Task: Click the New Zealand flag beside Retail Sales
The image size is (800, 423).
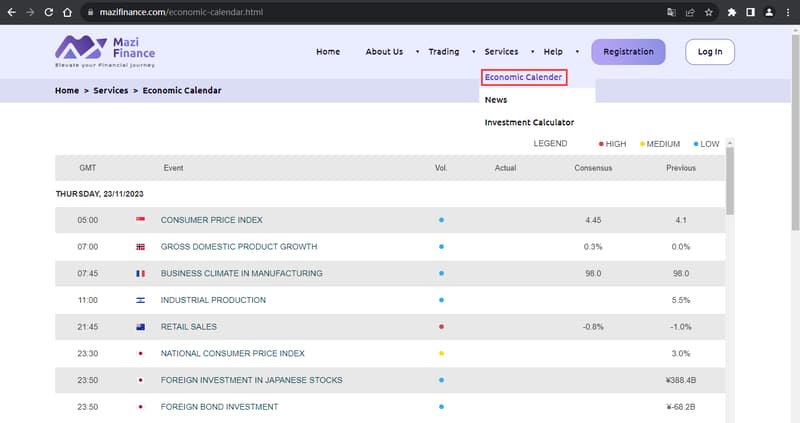Action: (x=140, y=327)
